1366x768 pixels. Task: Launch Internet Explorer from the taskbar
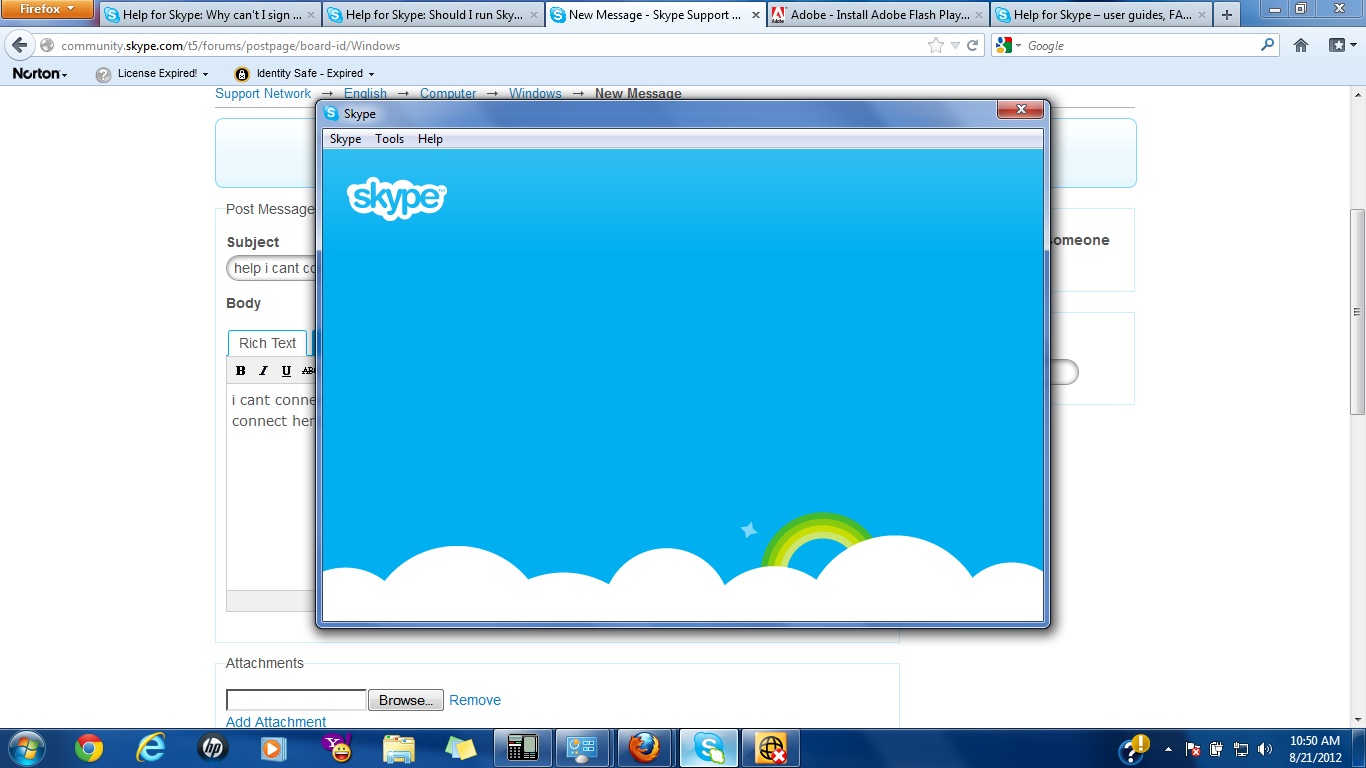click(x=151, y=748)
